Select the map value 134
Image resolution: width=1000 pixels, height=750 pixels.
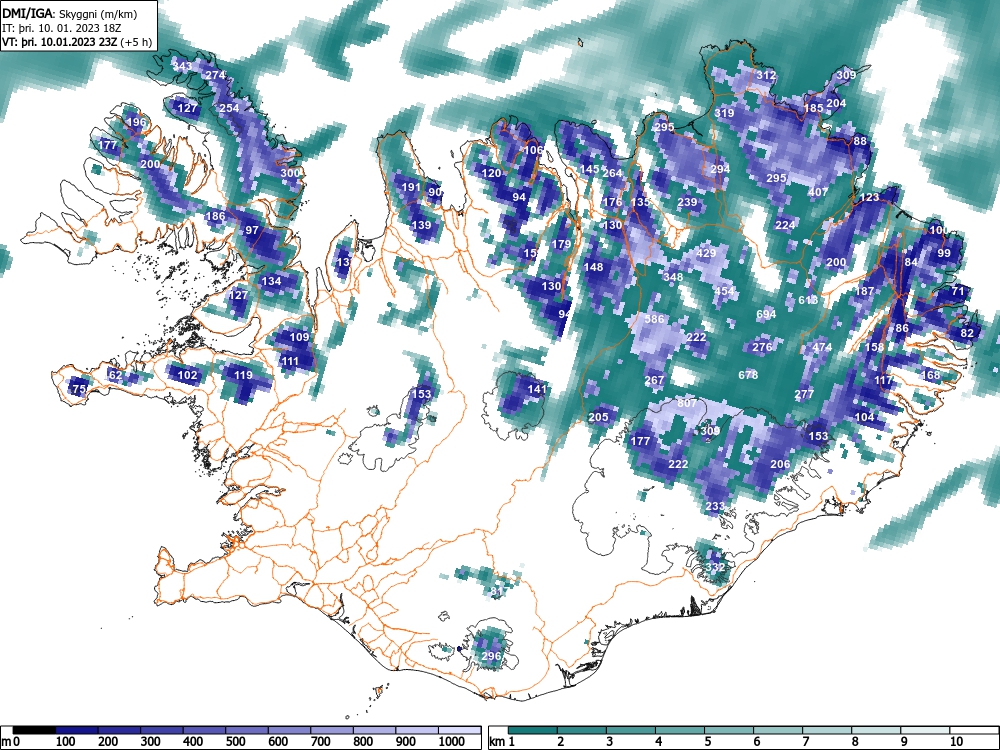271,281
